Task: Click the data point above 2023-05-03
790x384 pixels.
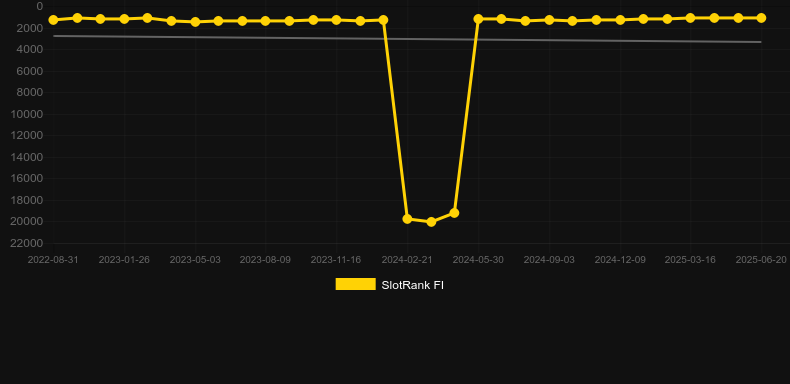Action: (x=195, y=22)
